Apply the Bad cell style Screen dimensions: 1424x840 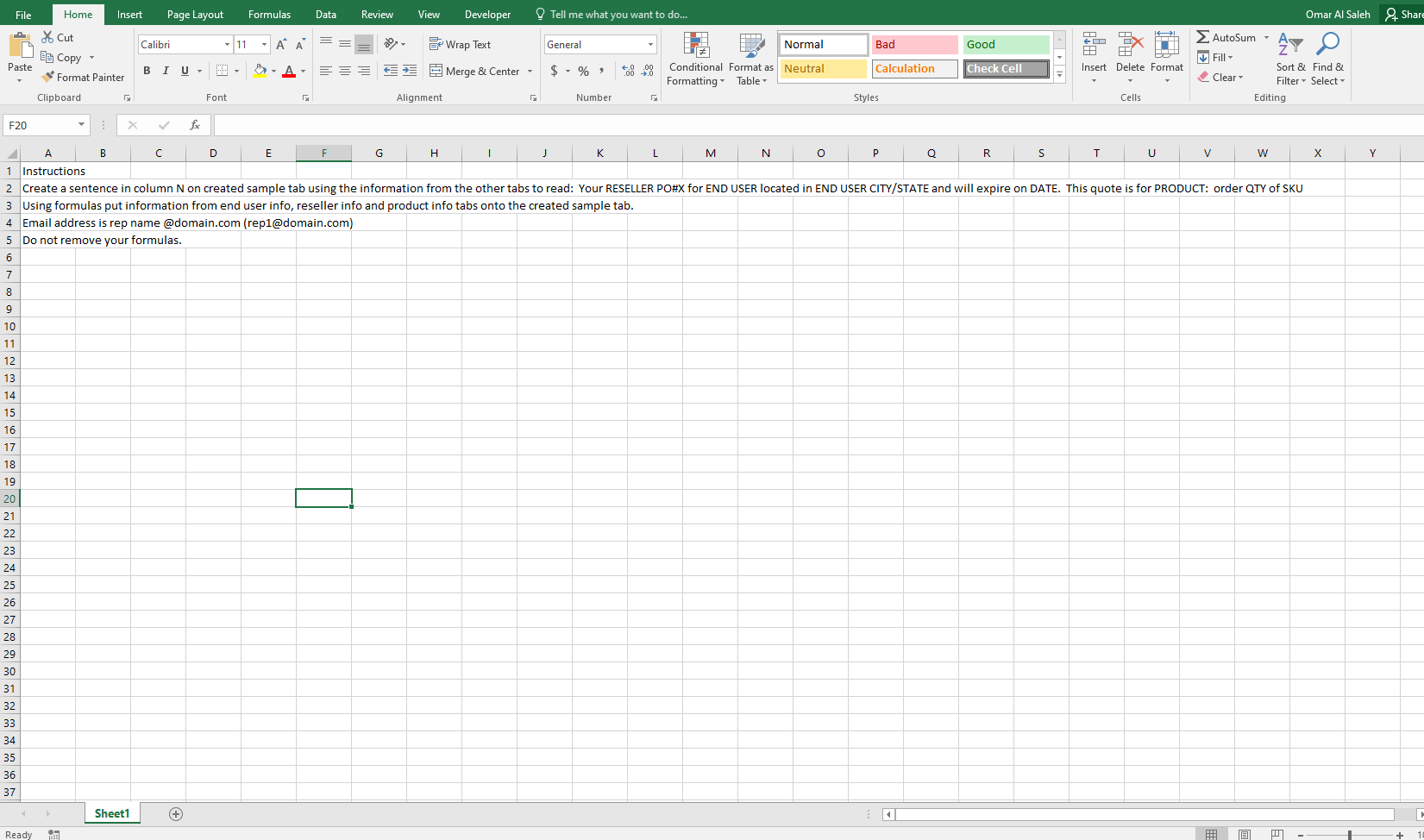coord(914,44)
